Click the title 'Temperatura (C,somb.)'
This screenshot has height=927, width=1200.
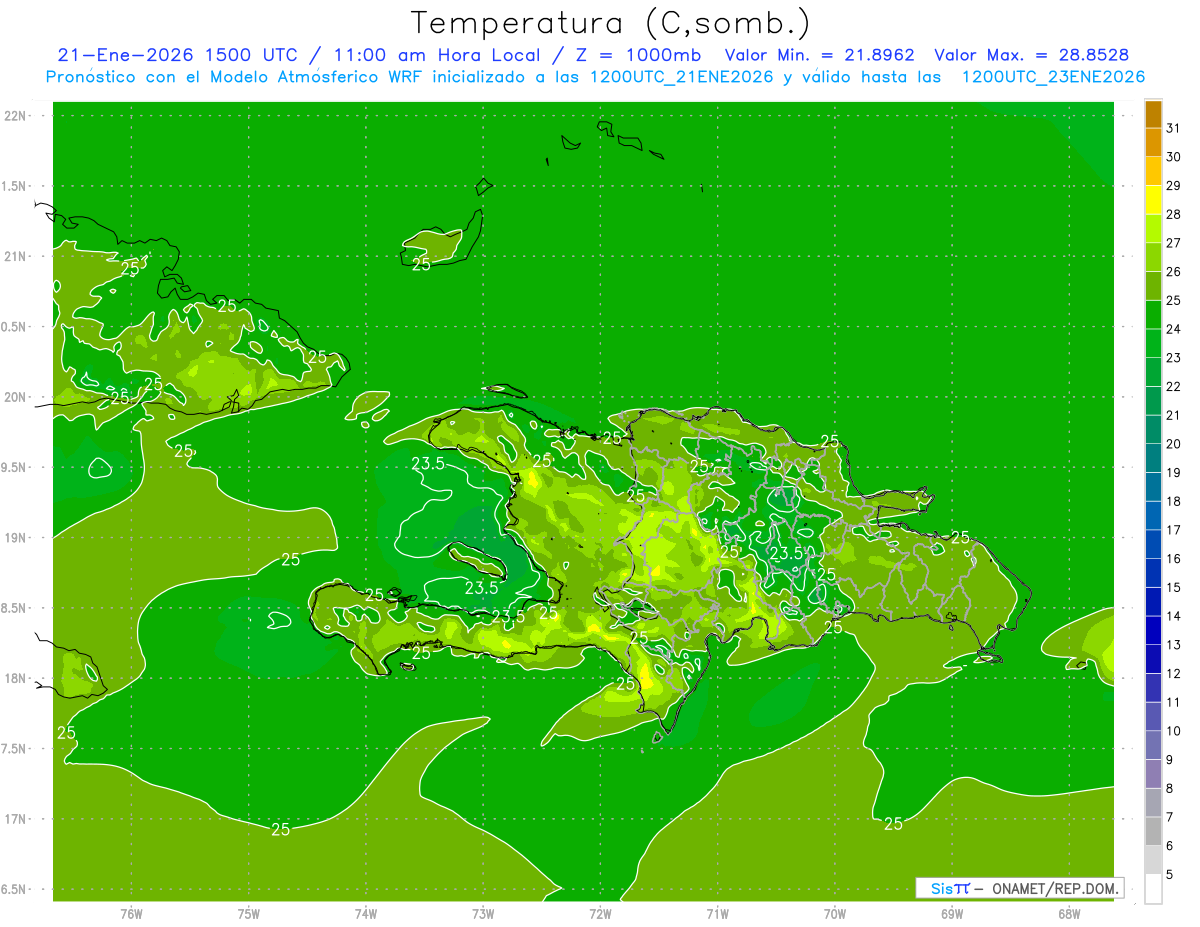(x=611, y=23)
